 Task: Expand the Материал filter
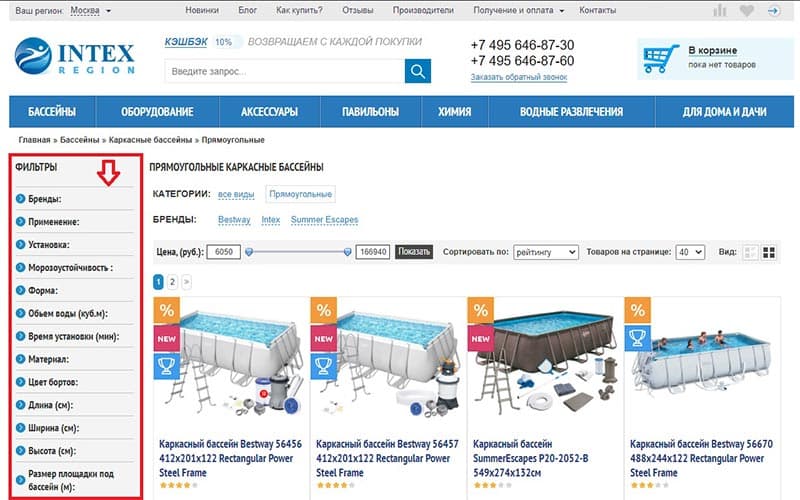pyautogui.click(x=74, y=359)
